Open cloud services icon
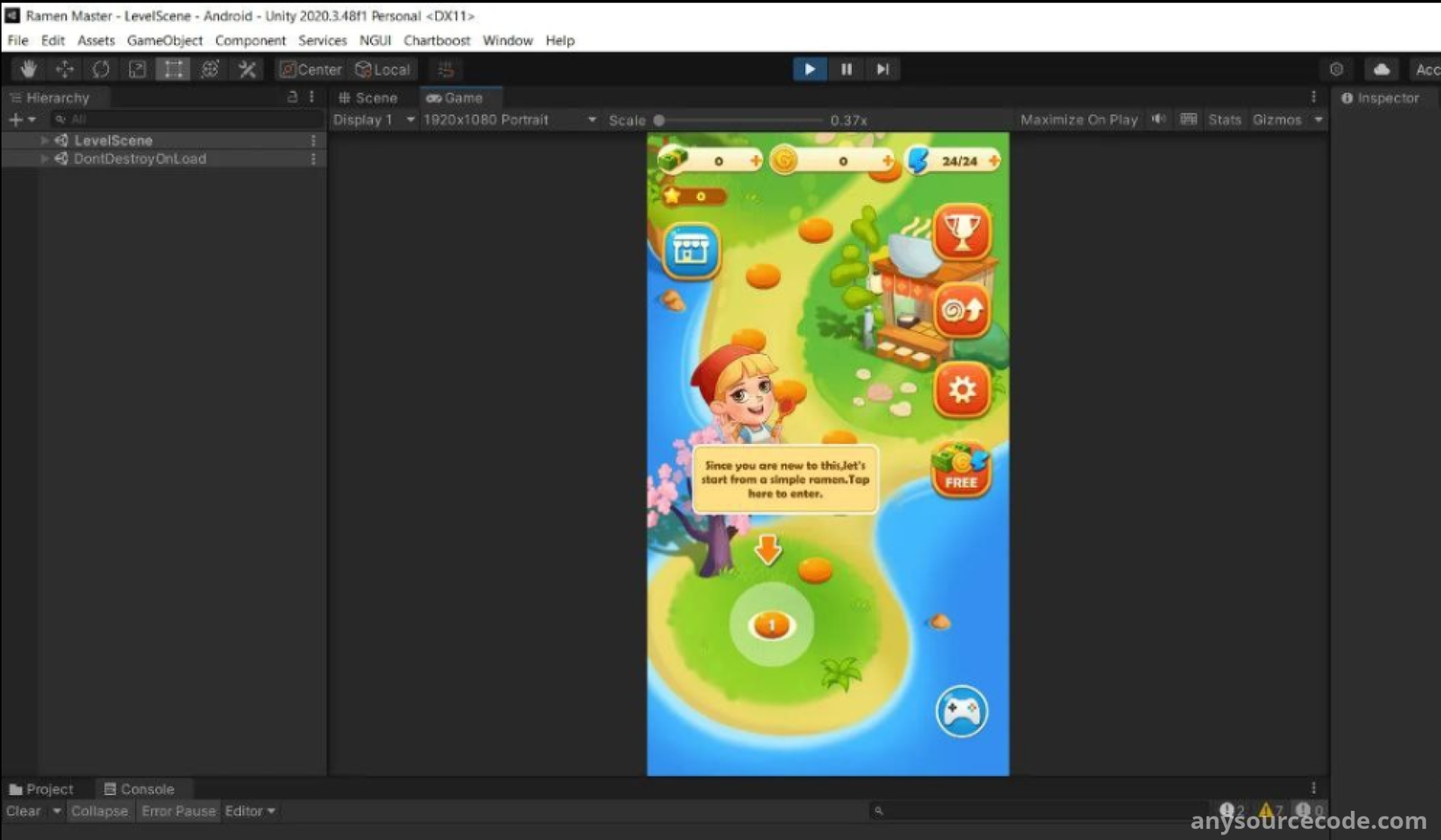This screenshot has height=840, width=1441. [x=1381, y=69]
